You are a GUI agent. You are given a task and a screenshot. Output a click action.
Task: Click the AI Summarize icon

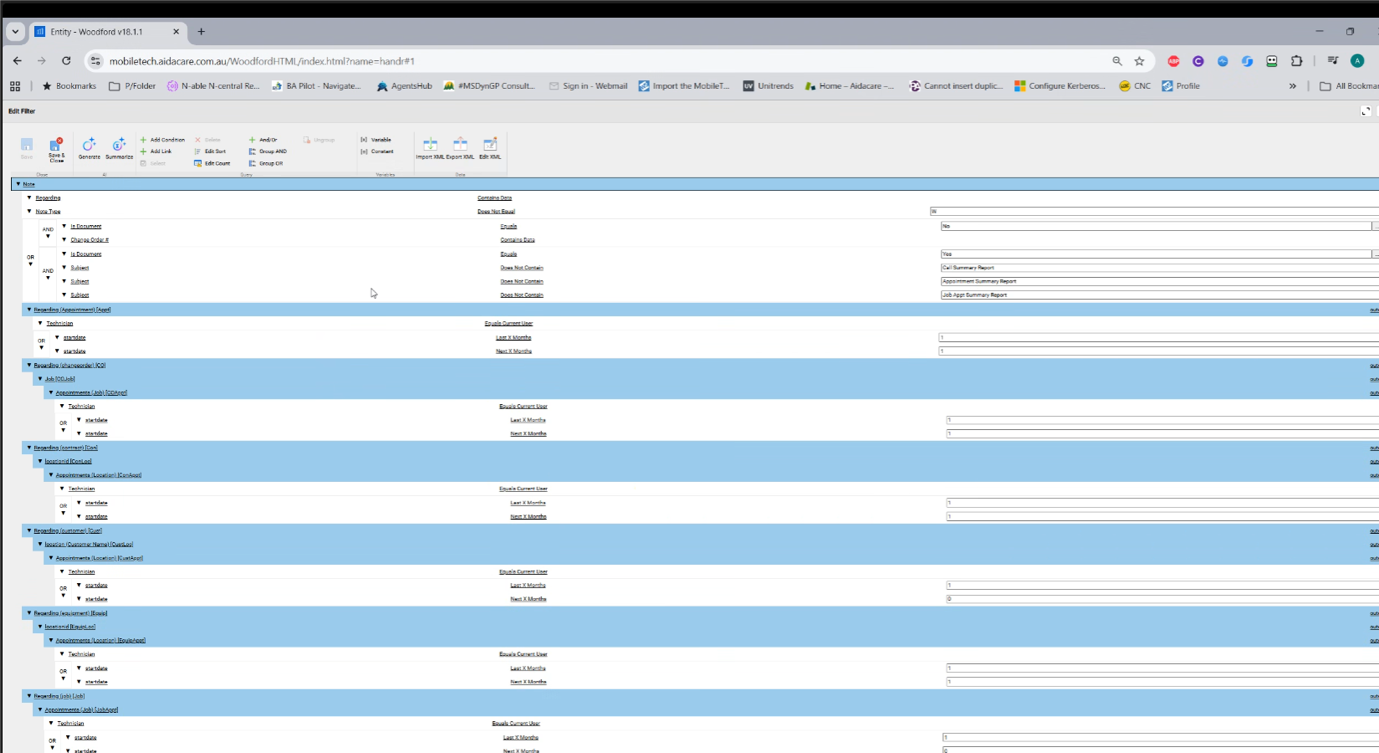[x=119, y=150]
